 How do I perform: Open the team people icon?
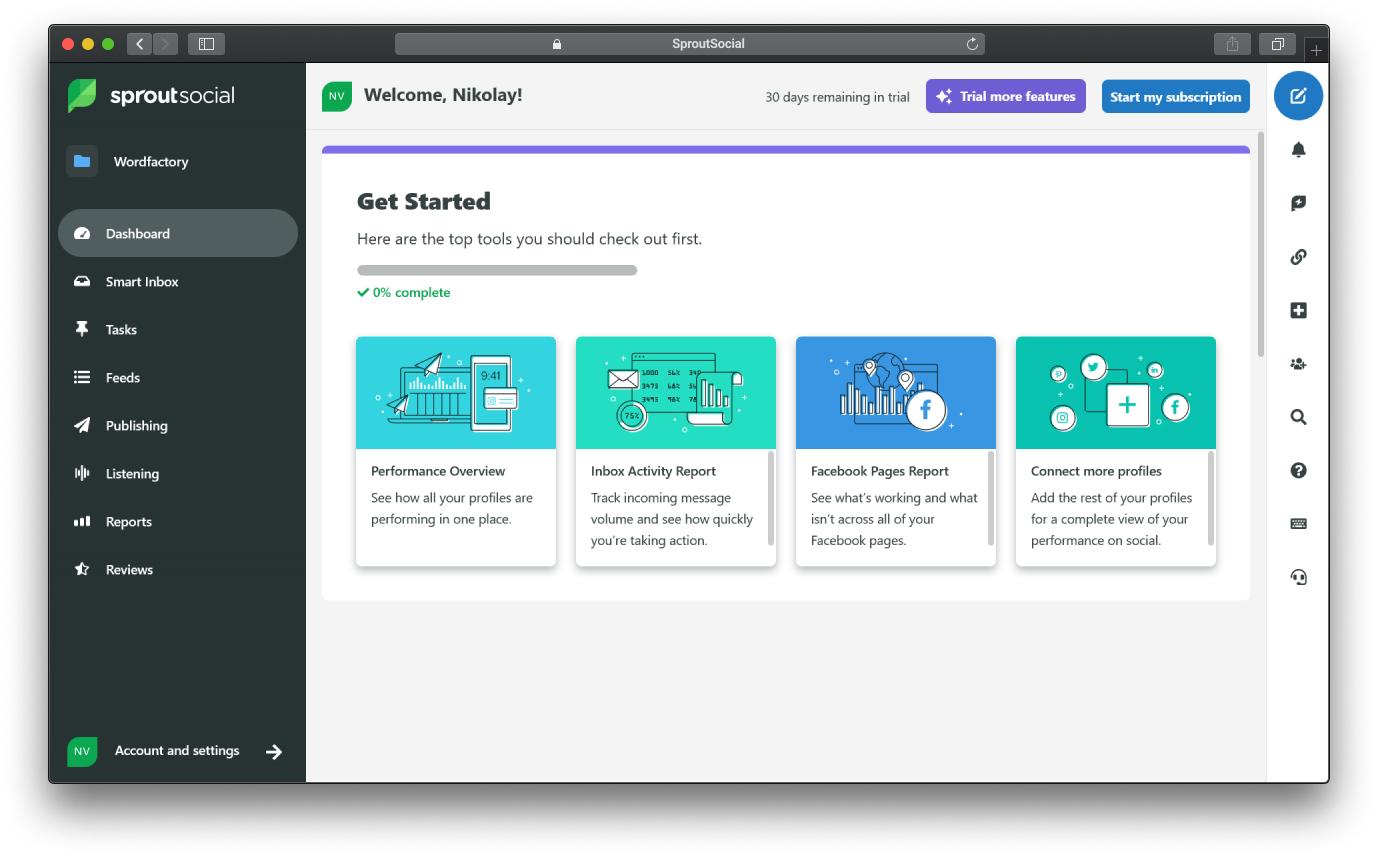click(1298, 364)
